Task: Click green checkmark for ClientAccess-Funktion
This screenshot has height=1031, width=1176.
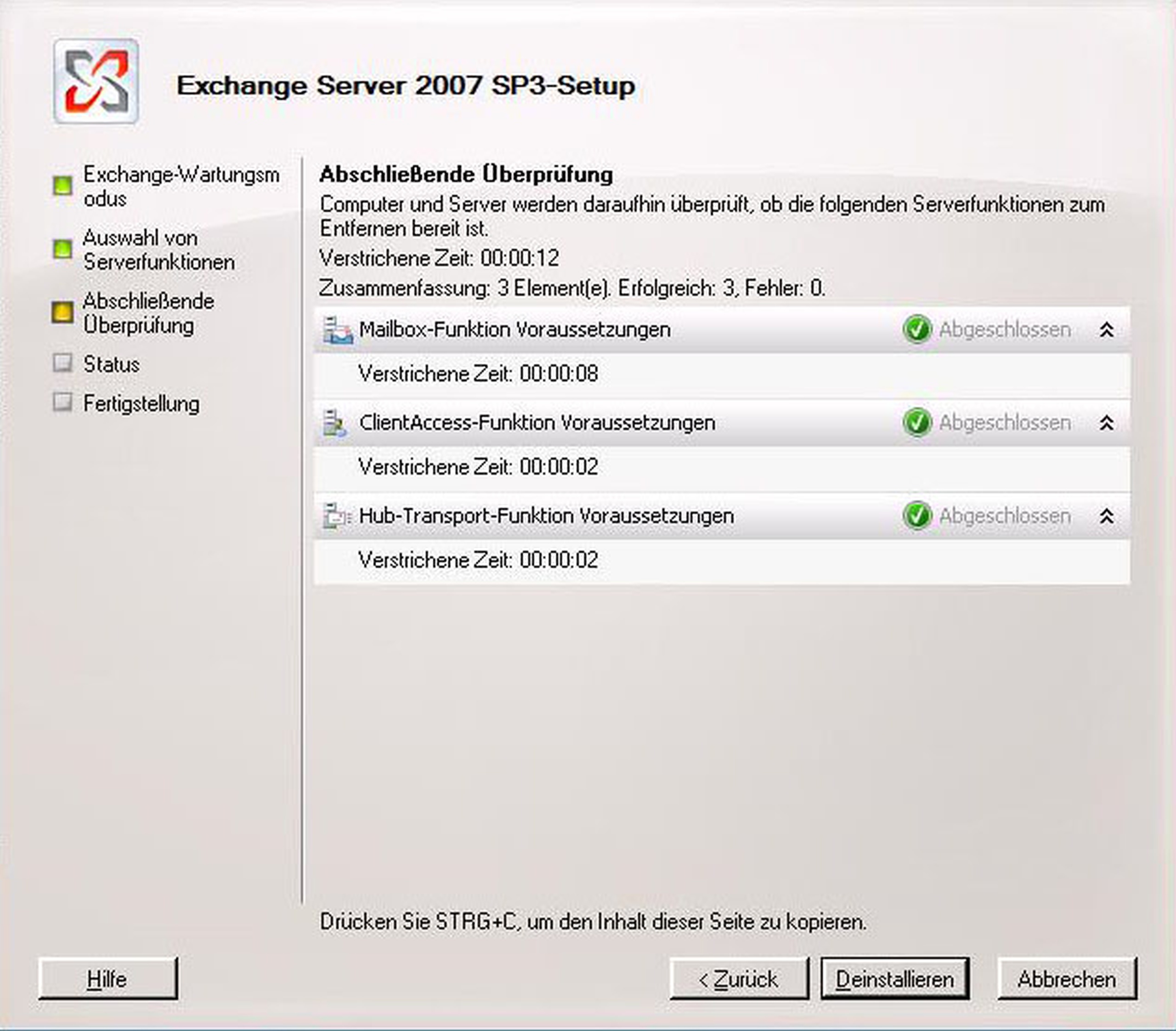Action: (x=917, y=423)
